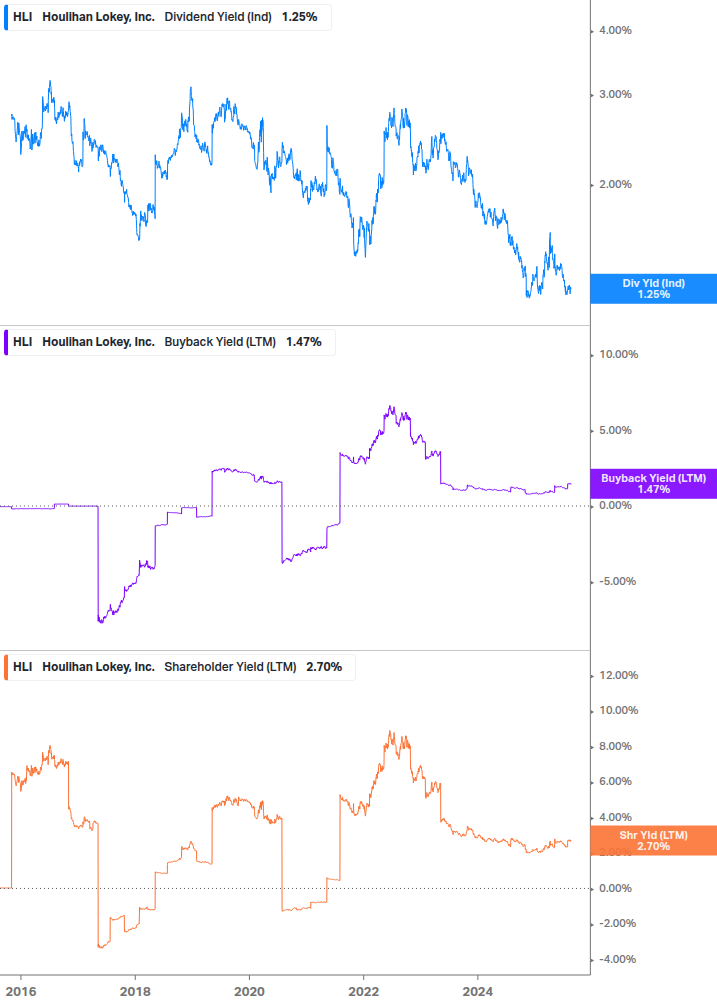Click the -2.00% tick on shareholder yield axis
This screenshot has height=1005, width=717.
617,924
